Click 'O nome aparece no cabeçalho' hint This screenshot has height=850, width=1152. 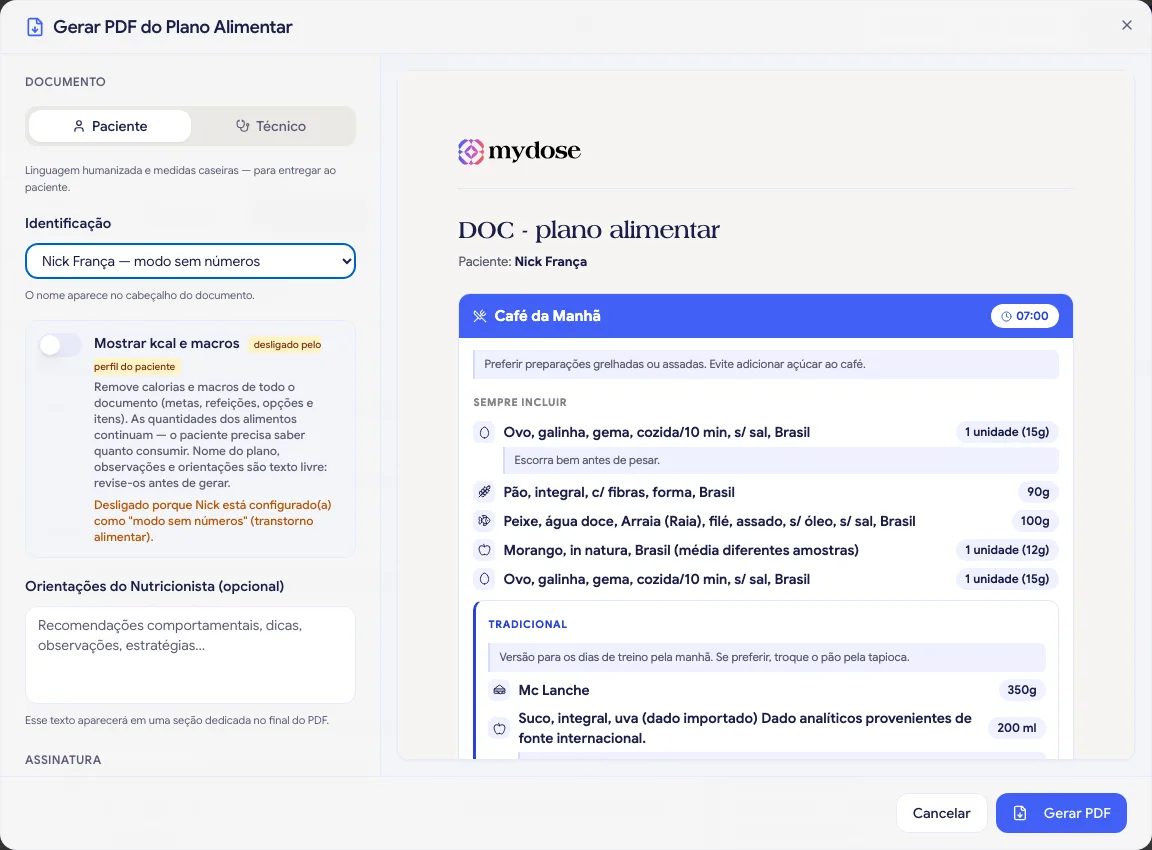click(140, 295)
